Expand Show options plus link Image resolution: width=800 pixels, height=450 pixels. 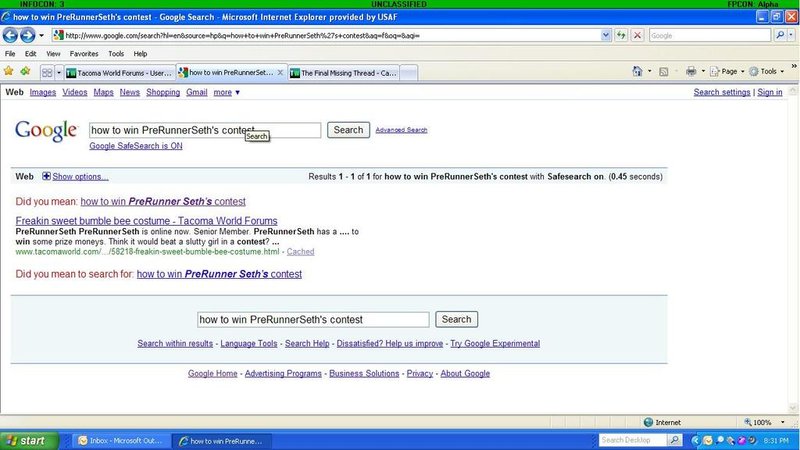[x=75, y=177]
